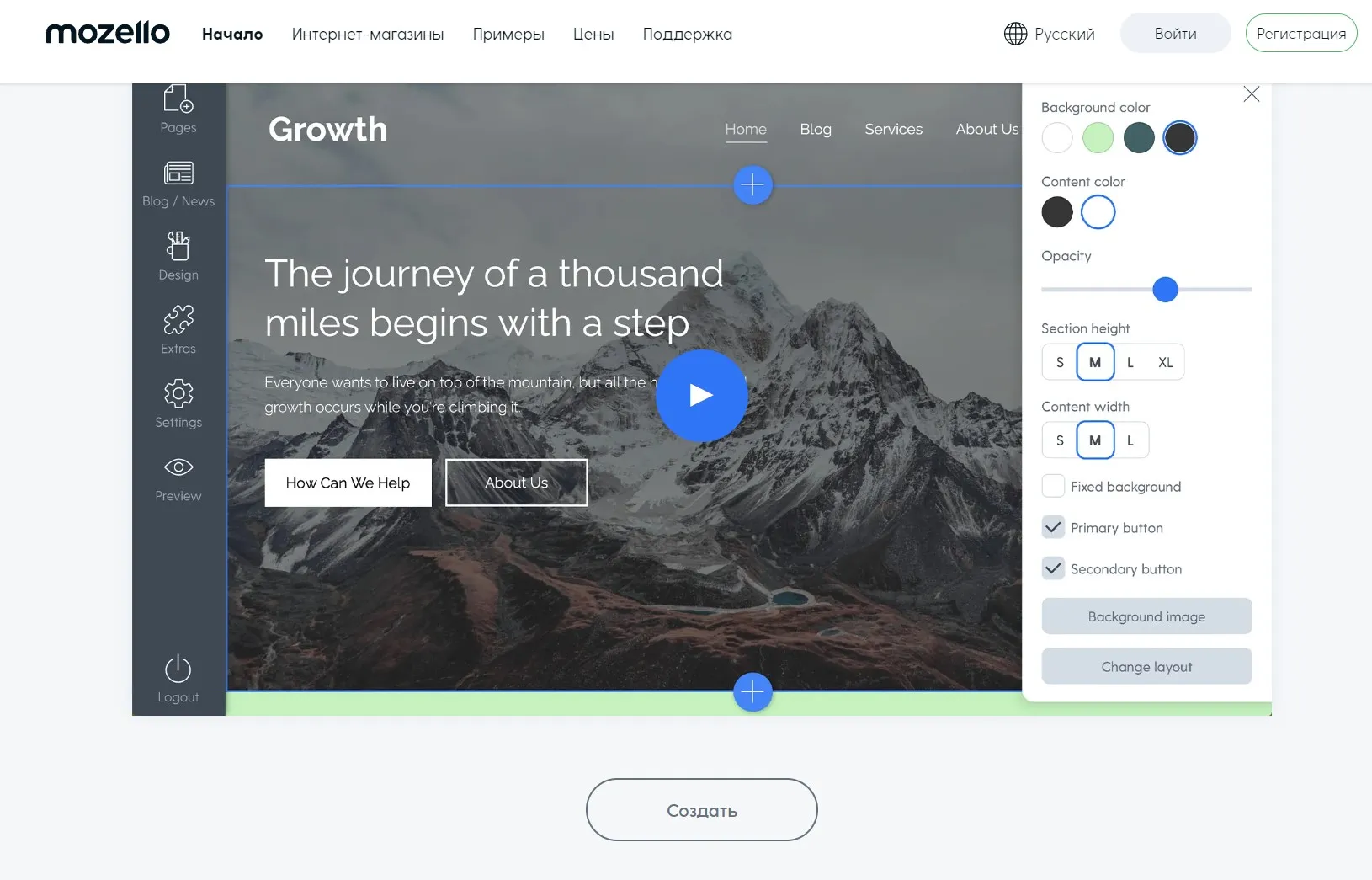Enable the Fixed background checkbox
Screen dimensions: 1372x880
pyautogui.click(x=1053, y=486)
